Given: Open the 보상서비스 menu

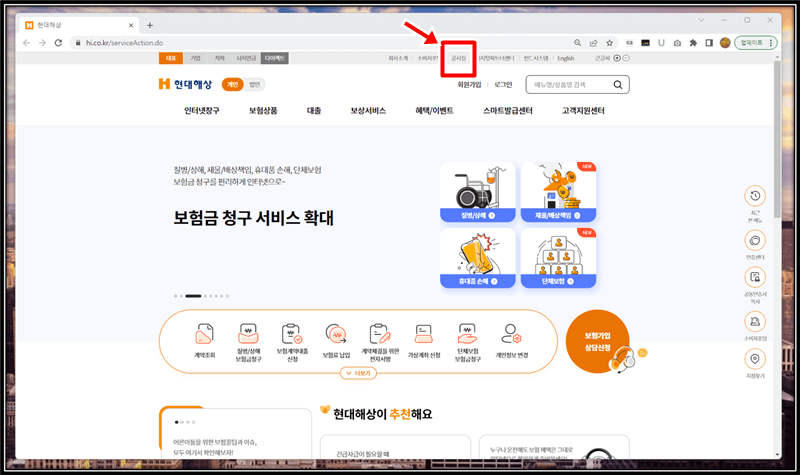Looking at the screenshot, I should [368, 111].
